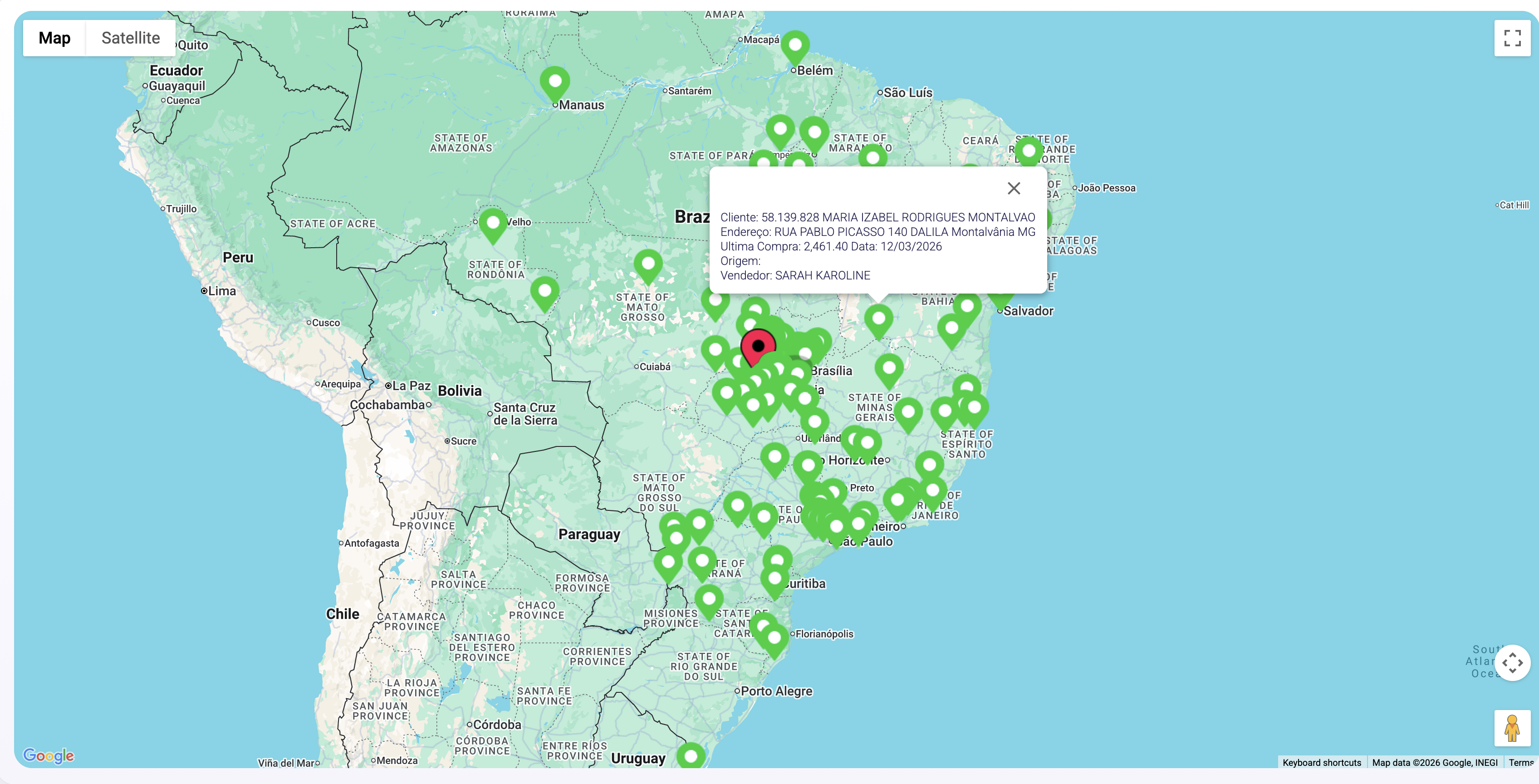Click the marker near Curitiba
Viewport: 1539px width, 784px height.
[774, 578]
